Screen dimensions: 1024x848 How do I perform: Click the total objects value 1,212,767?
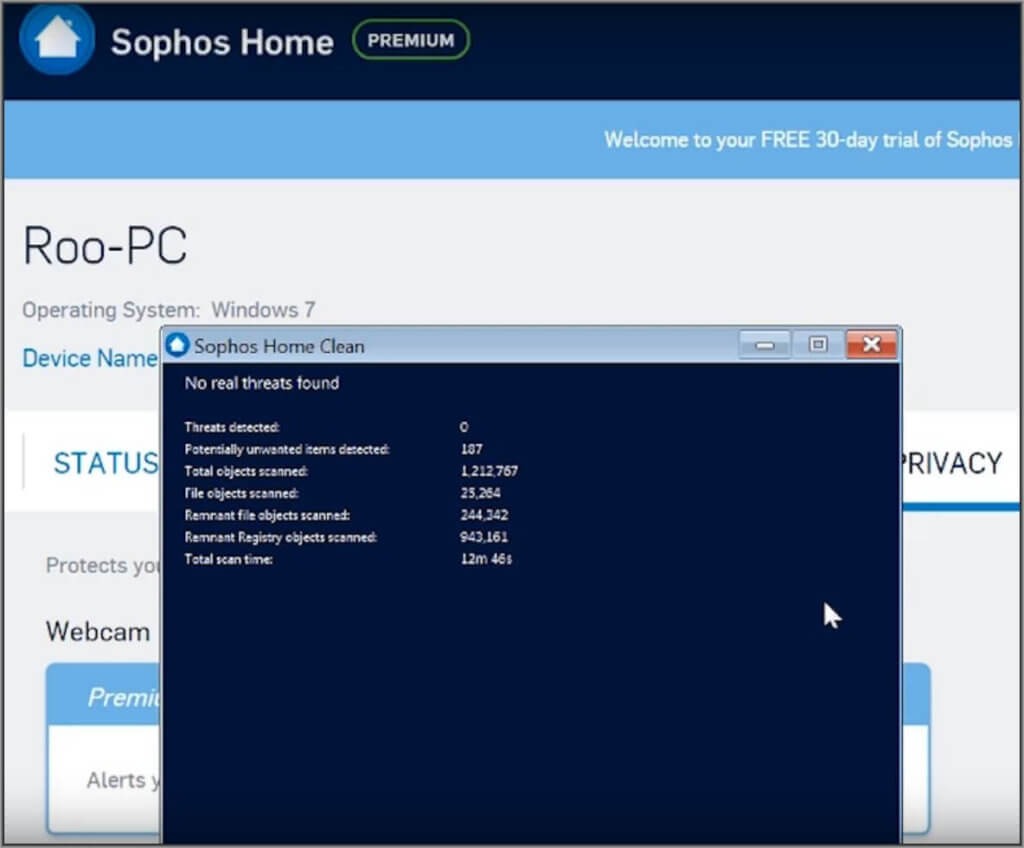pyautogui.click(x=489, y=471)
